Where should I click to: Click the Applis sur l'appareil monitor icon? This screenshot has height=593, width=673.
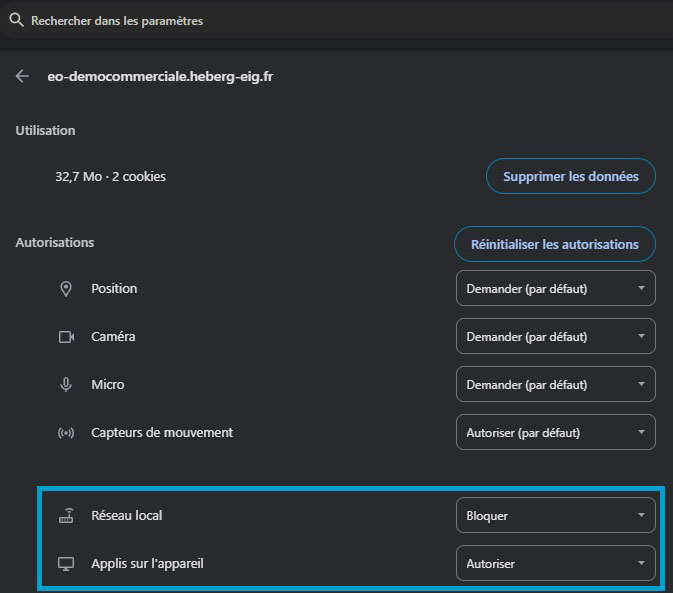[67, 564]
